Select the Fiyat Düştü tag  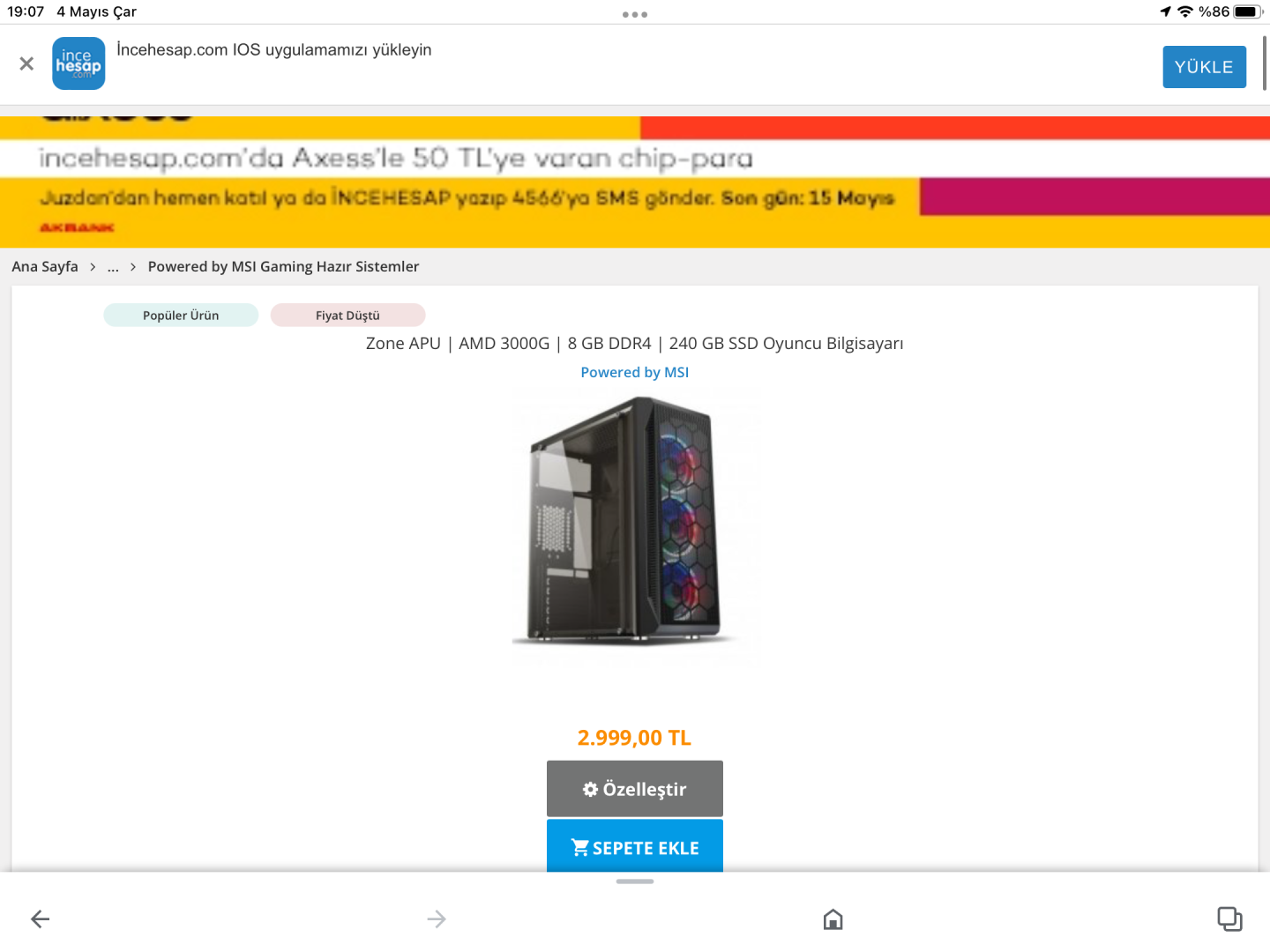(x=347, y=315)
